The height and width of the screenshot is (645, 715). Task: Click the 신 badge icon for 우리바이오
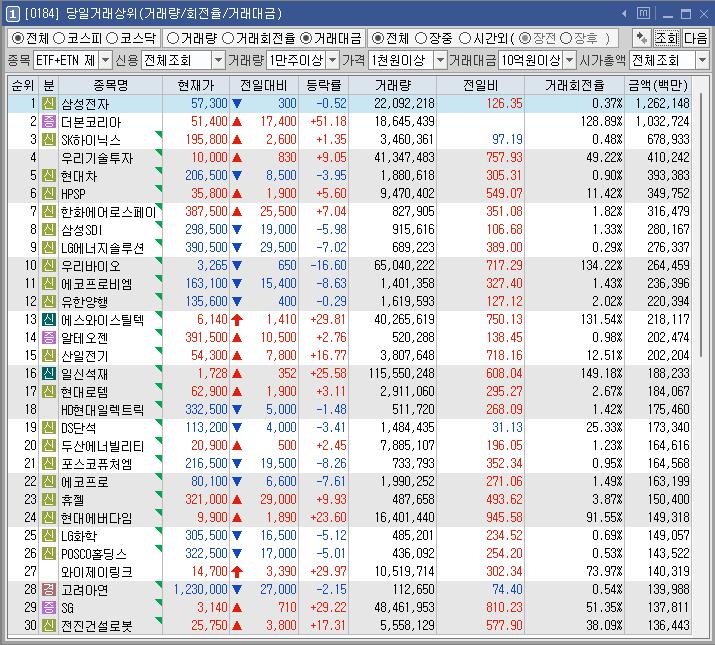tap(49, 265)
